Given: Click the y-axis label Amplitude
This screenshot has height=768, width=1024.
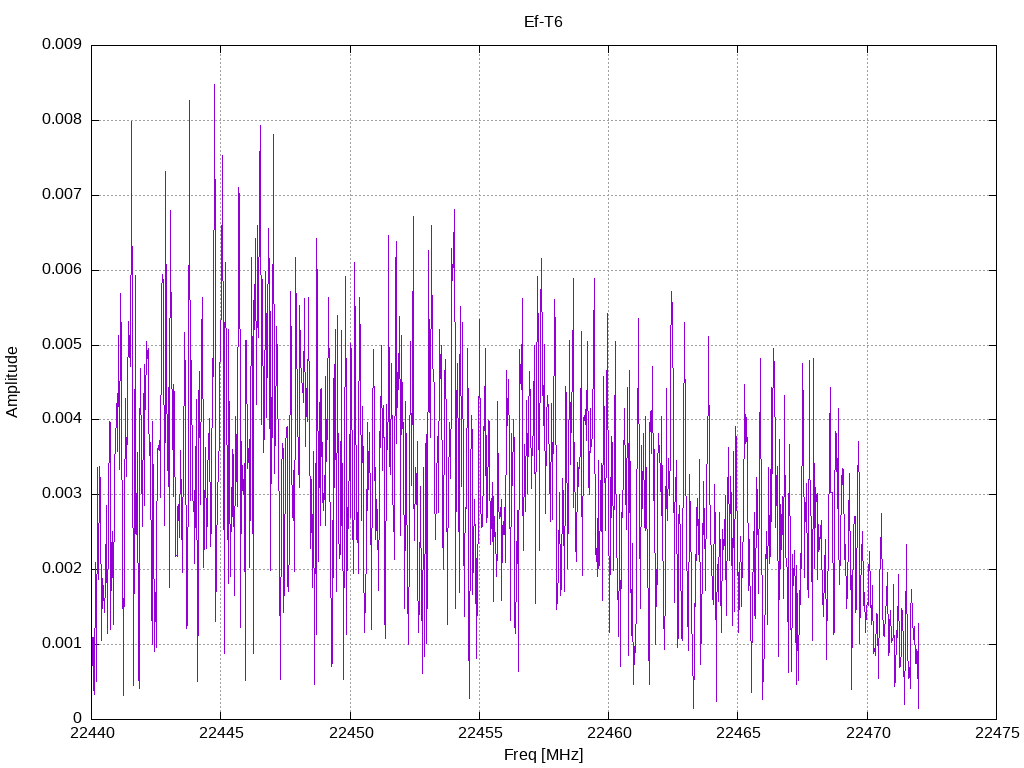Looking at the screenshot, I should 12,382.
